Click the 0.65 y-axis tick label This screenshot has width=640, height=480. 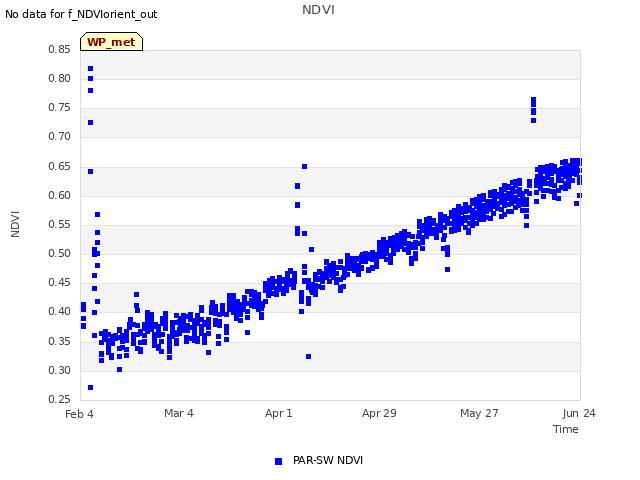[60, 166]
